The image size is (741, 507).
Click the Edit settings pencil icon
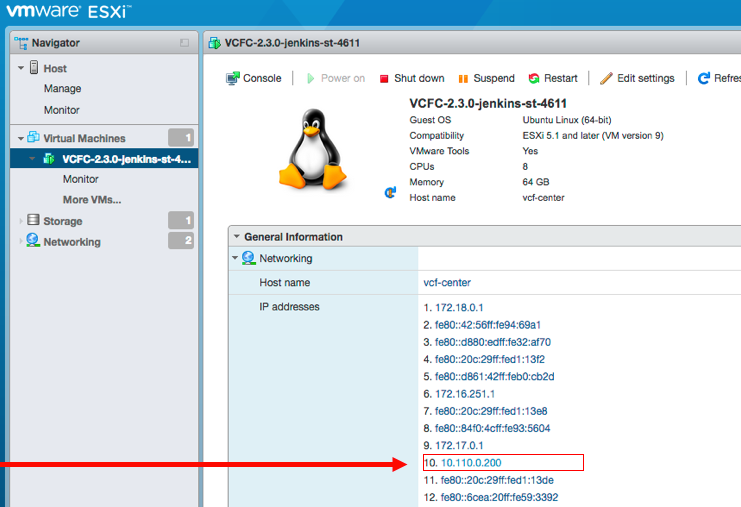(x=606, y=78)
